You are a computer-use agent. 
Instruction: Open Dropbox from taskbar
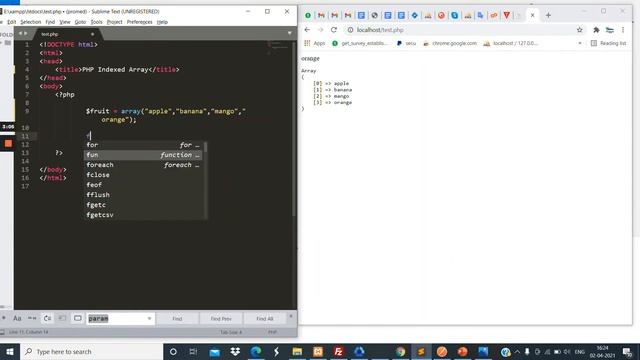[235, 351]
